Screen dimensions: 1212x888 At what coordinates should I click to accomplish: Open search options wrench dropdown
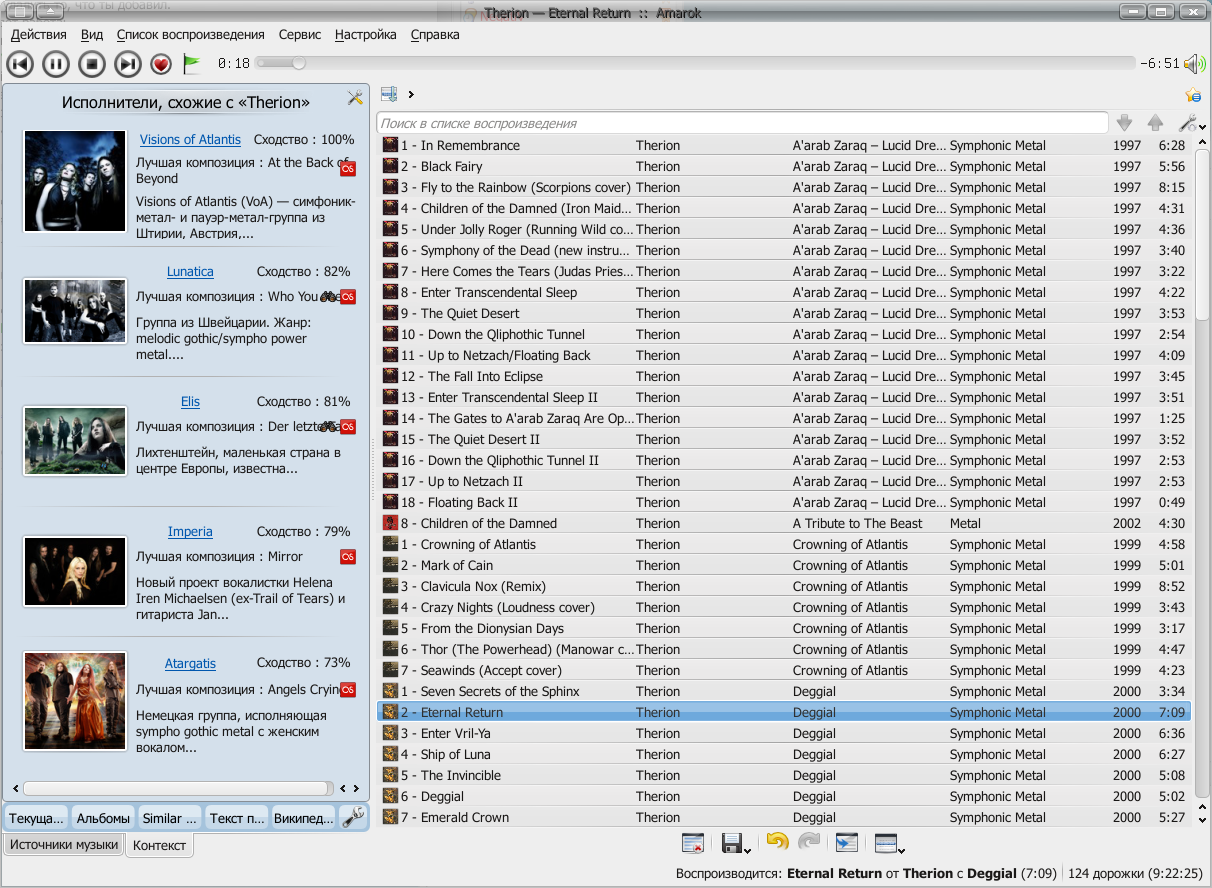(x=1190, y=123)
